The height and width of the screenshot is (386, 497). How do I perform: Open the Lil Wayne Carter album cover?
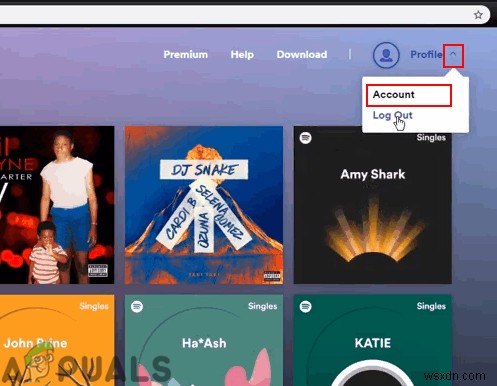coord(57,205)
